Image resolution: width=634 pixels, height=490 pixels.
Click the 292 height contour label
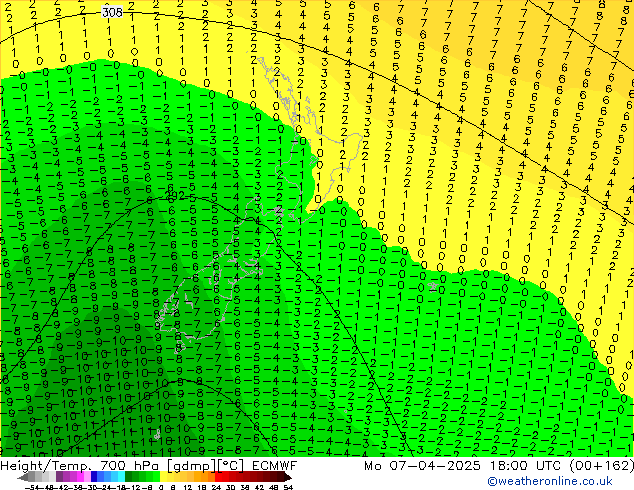pos(175,196)
